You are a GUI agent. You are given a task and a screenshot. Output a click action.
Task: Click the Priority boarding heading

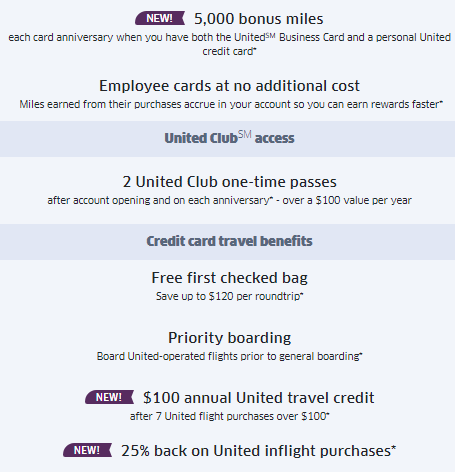pyautogui.click(x=229, y=338)
